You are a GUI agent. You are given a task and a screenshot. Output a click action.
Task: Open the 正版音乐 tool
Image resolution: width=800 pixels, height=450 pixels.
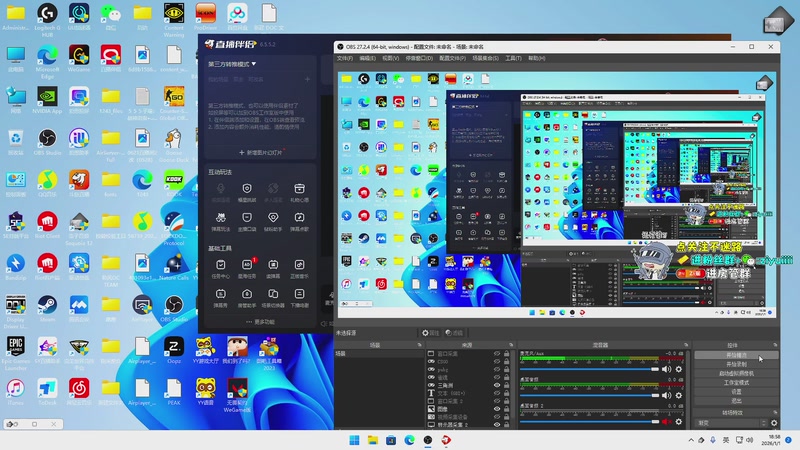click(299, 269)
